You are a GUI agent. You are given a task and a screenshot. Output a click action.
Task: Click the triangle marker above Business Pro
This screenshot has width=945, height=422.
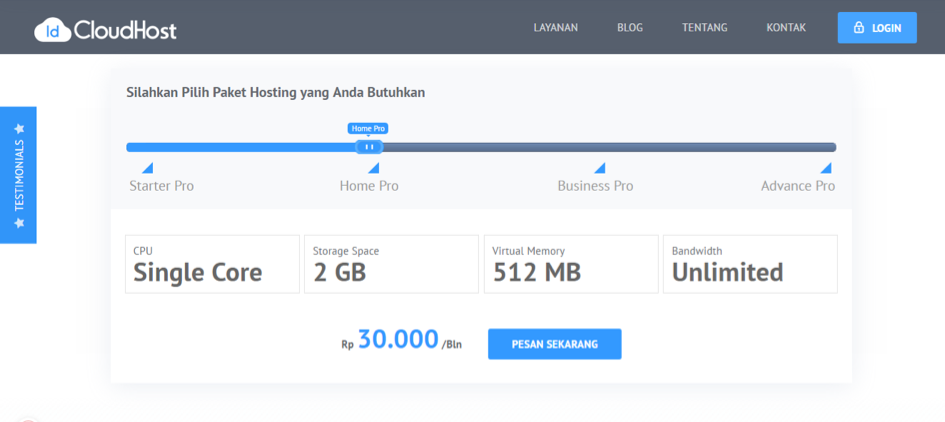pos(600,168)
